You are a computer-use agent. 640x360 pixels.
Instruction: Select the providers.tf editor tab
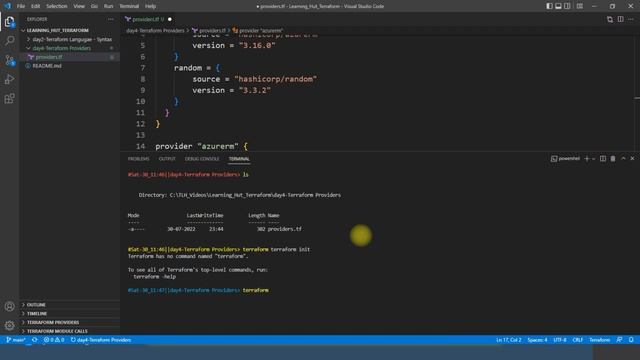[149, 19]
